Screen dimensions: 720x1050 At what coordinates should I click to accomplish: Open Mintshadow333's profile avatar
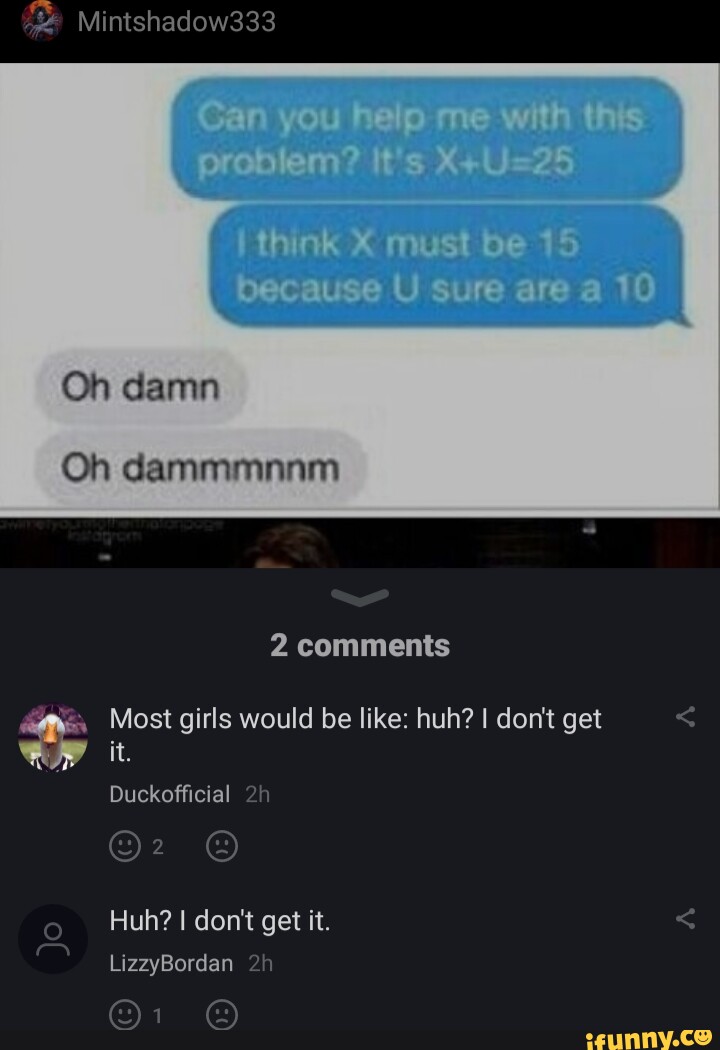[x=41, y=21]
